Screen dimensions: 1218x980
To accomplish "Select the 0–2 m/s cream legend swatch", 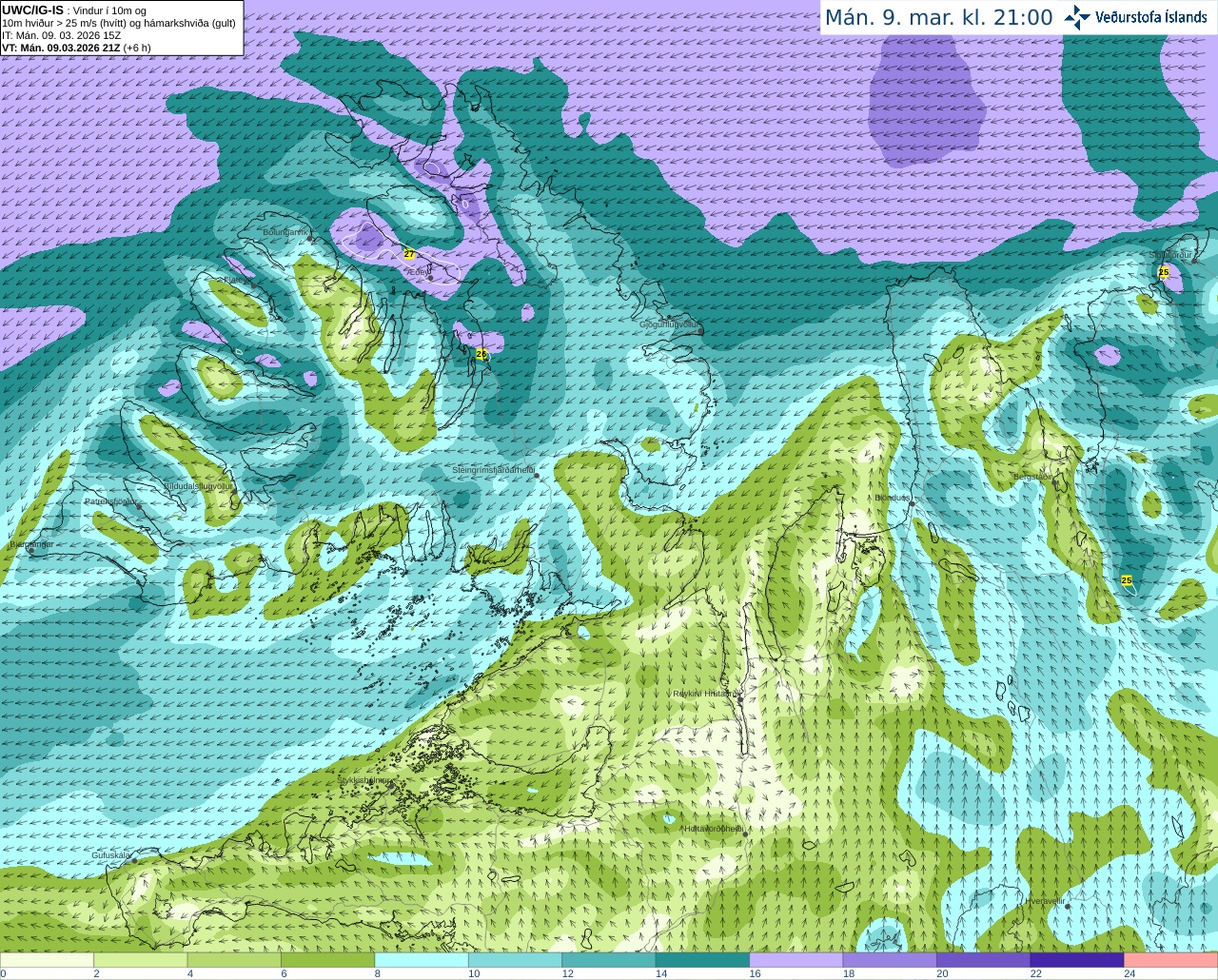I will (x=47, y=960).
